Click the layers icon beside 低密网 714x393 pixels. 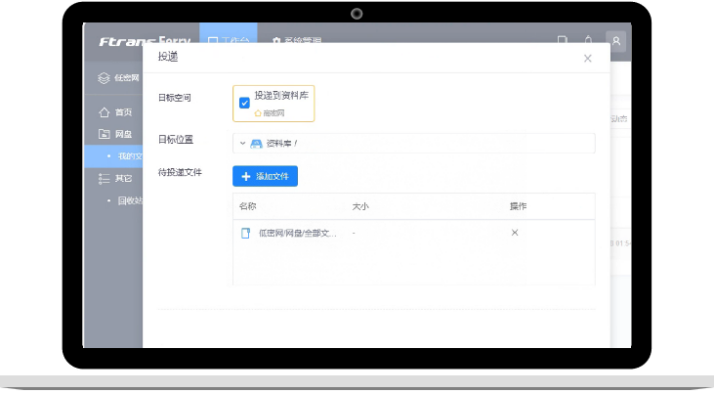click(104, 78)
